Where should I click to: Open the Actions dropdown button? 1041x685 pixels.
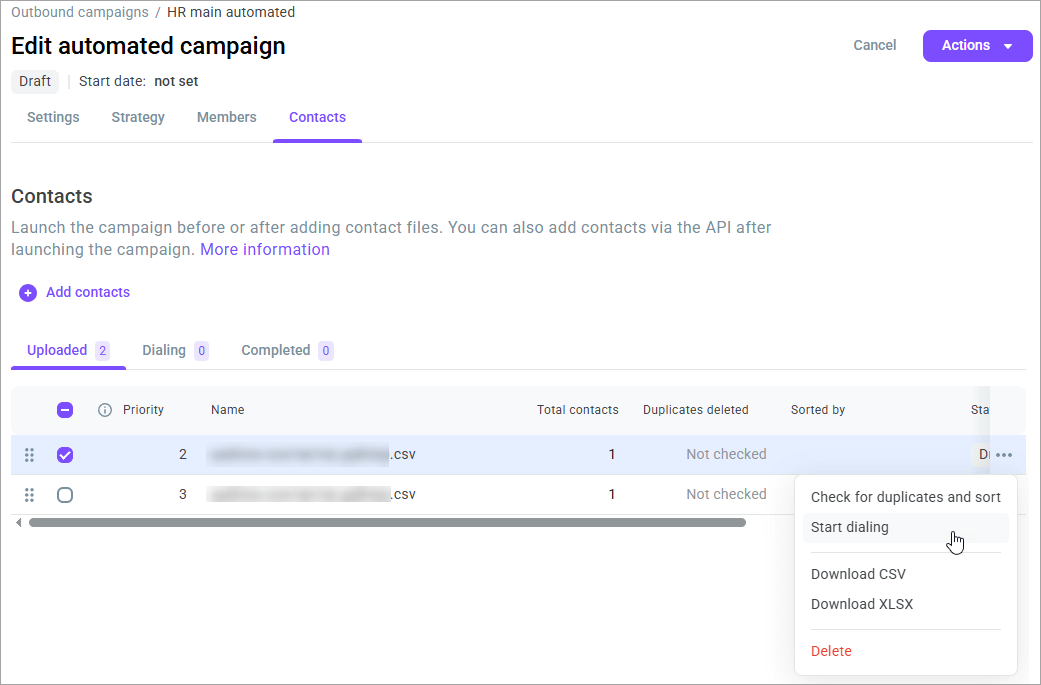tap(977, 46)
